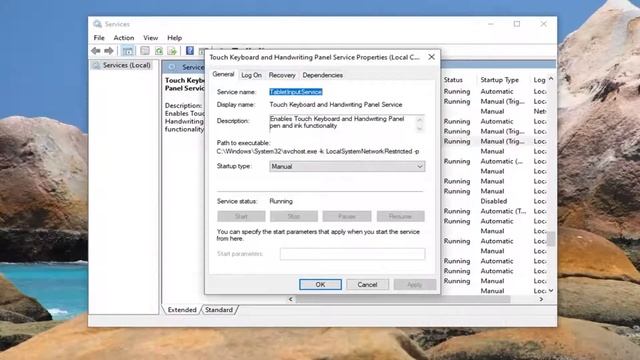Click the services list vertical scrollbar thumb

tap(551, 239)
